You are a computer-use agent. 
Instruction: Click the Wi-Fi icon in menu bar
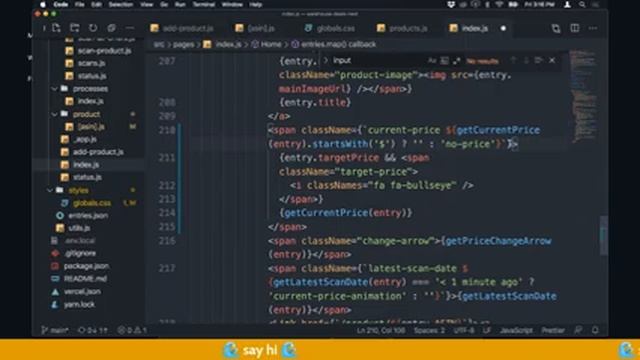(499, 4)
